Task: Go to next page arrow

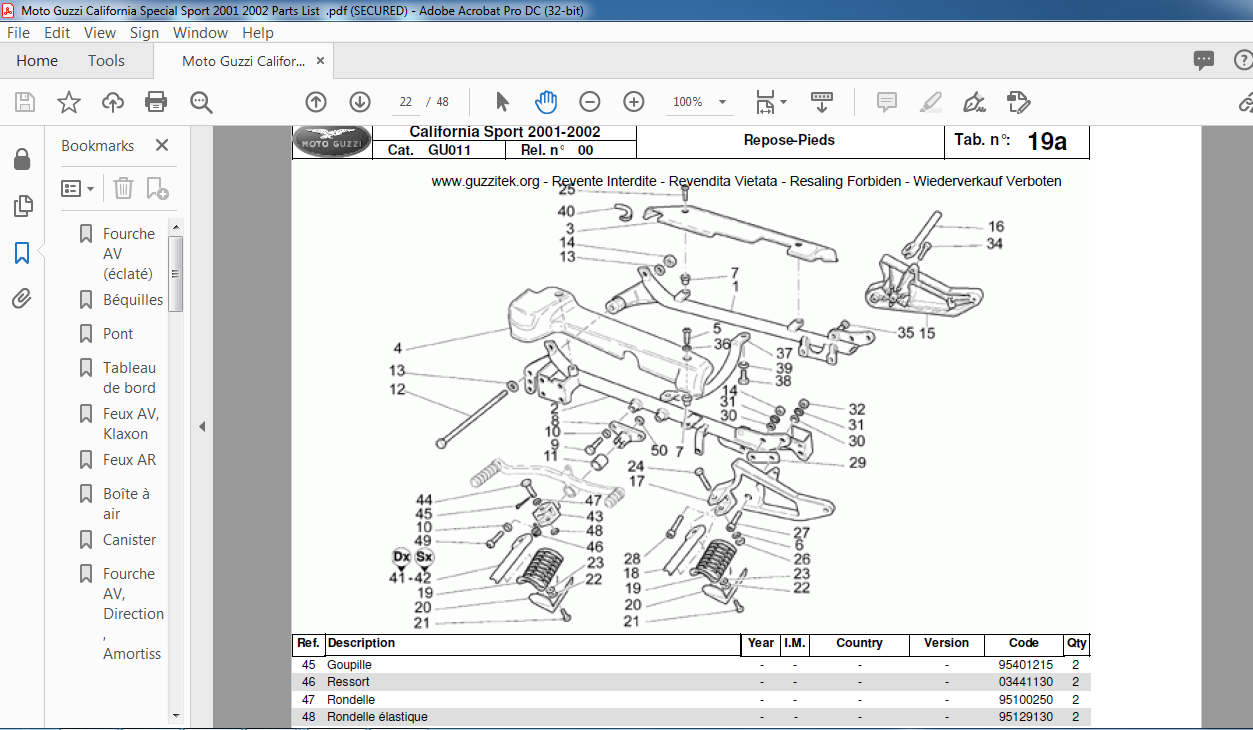Action: [360, 102]
